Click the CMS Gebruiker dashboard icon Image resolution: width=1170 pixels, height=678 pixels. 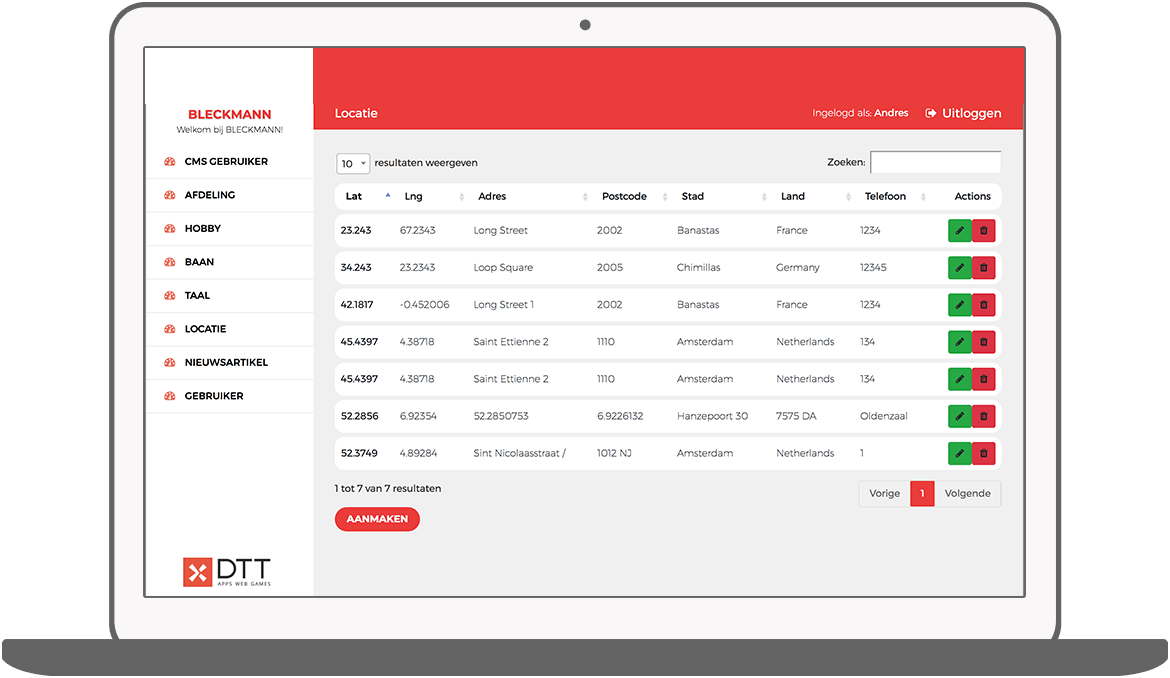pyautogui.click(x=169, y=162)
